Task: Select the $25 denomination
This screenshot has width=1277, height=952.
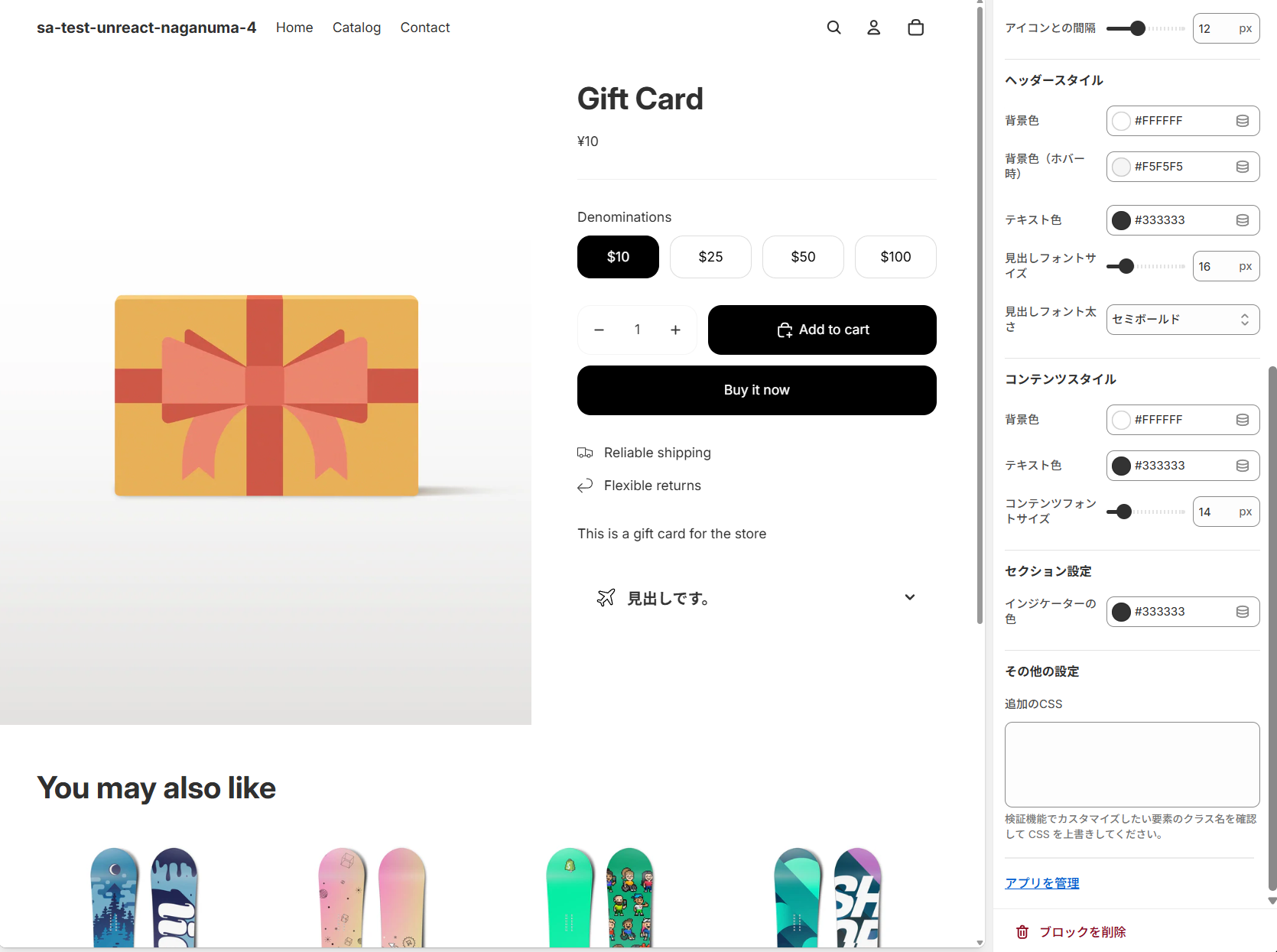Action: [x=710, y=257]
